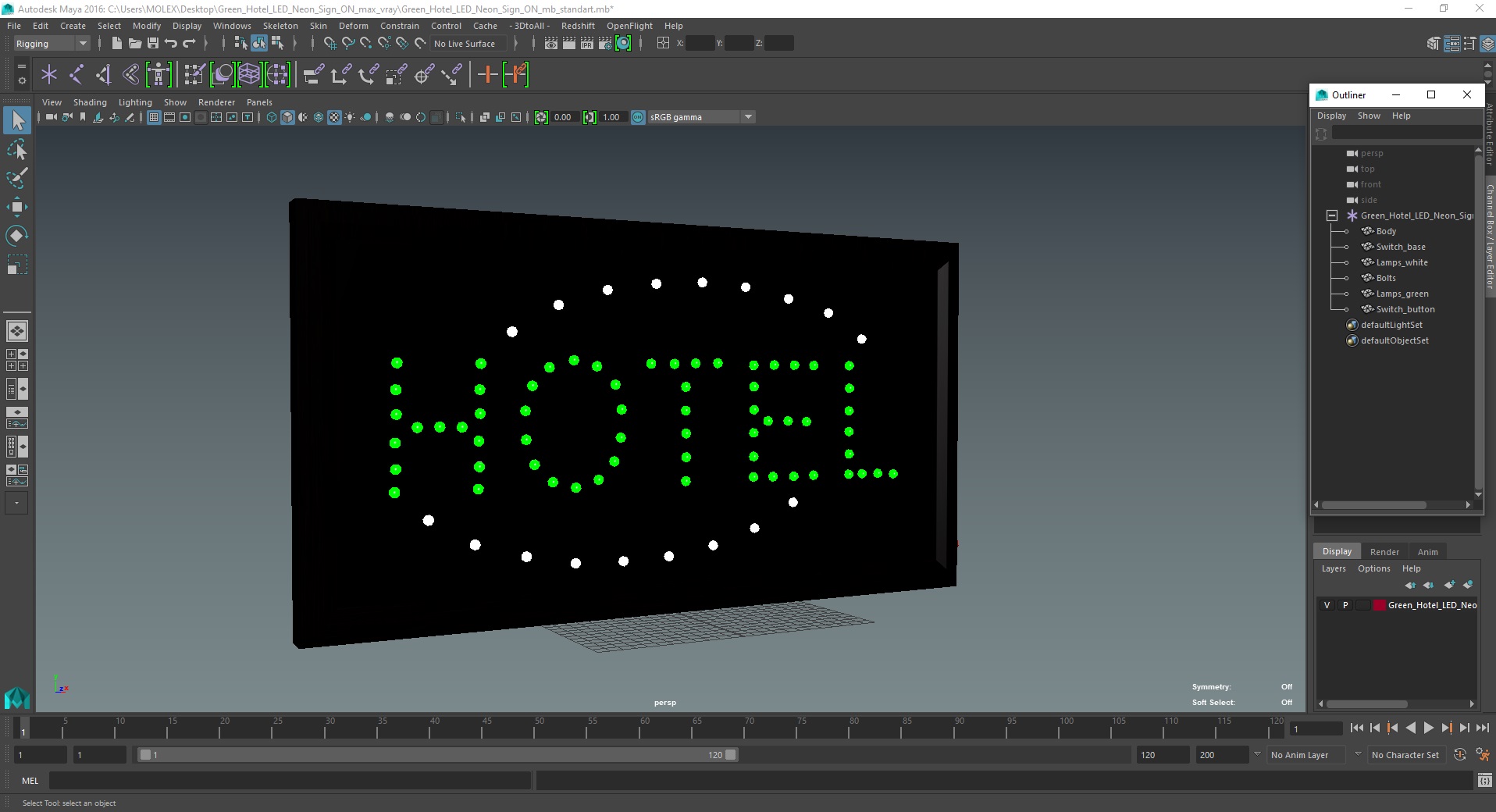The width and height of the screenshot is (1496, 812).
Task: Open the Rigging menu set dropdown
Action: tap(52, 44)
